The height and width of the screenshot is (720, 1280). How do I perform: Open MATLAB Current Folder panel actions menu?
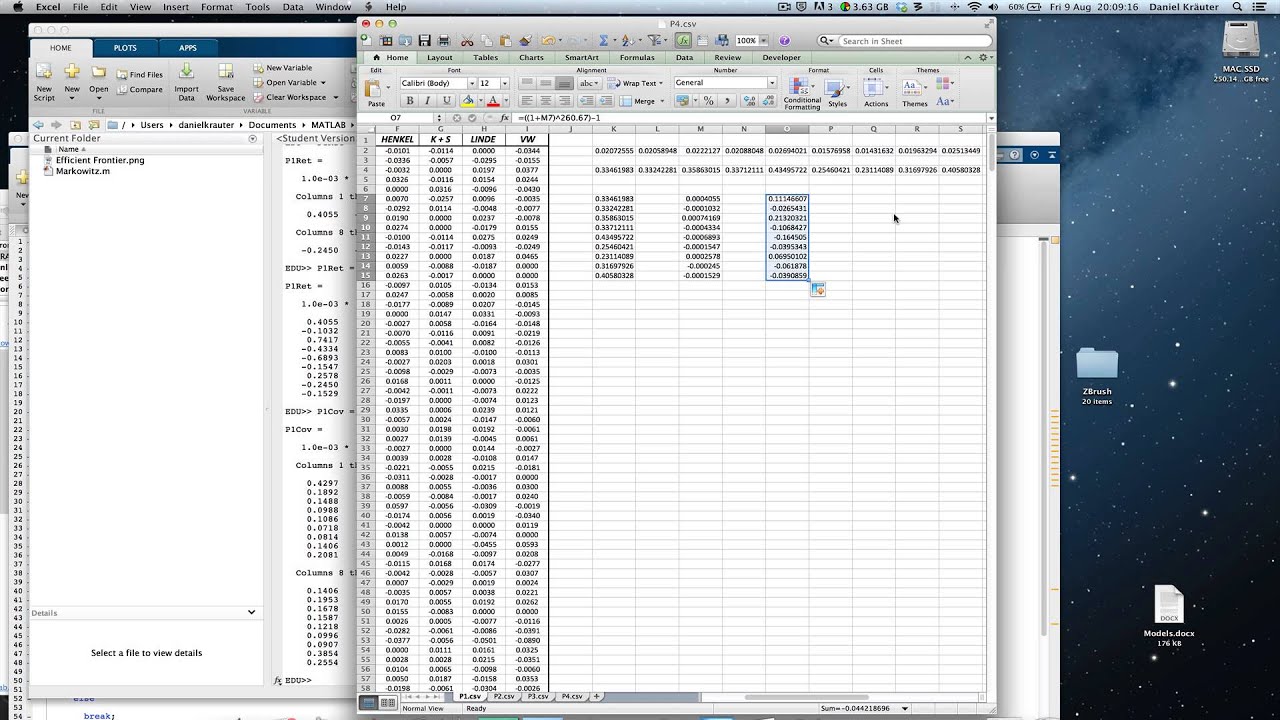coord(252,138)
